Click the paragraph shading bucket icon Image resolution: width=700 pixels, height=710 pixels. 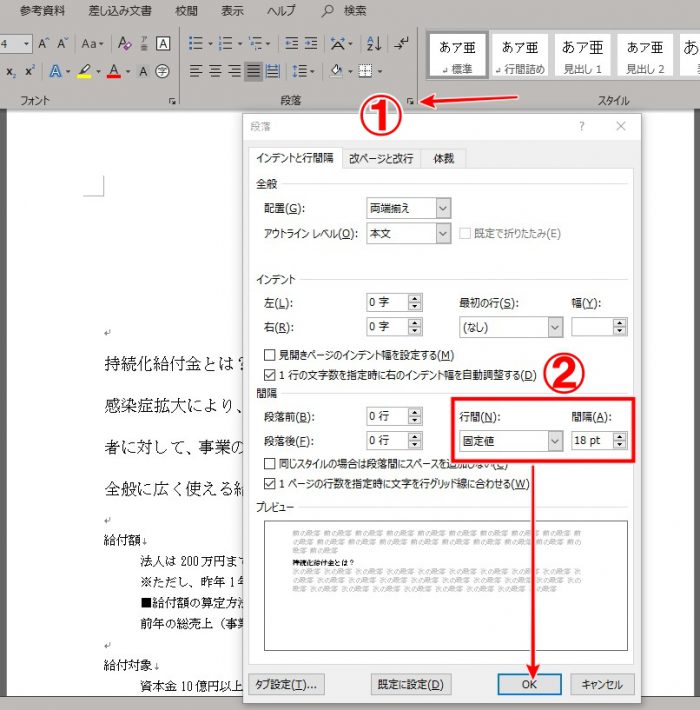coord(336,71)
